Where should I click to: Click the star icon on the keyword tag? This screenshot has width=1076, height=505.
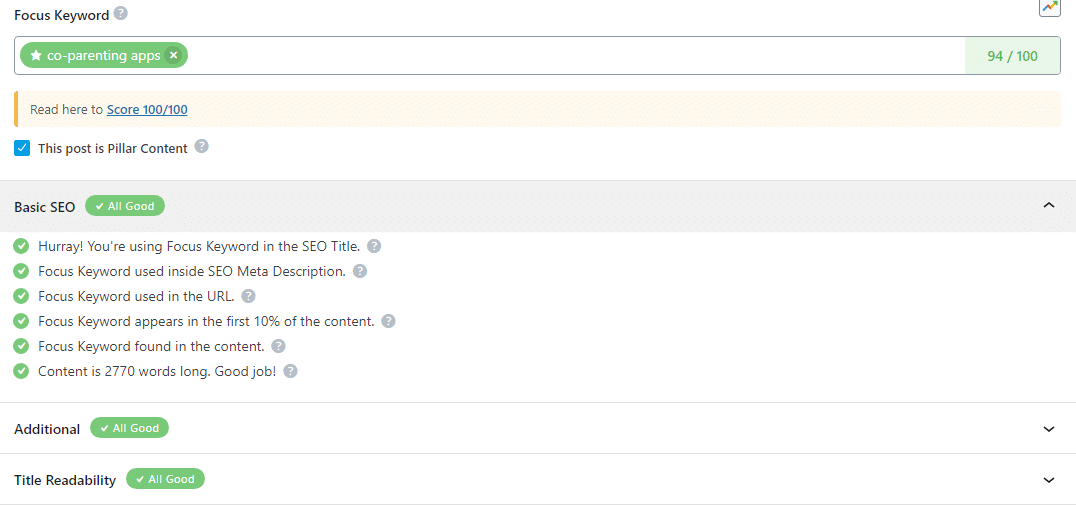pos(36,56)
